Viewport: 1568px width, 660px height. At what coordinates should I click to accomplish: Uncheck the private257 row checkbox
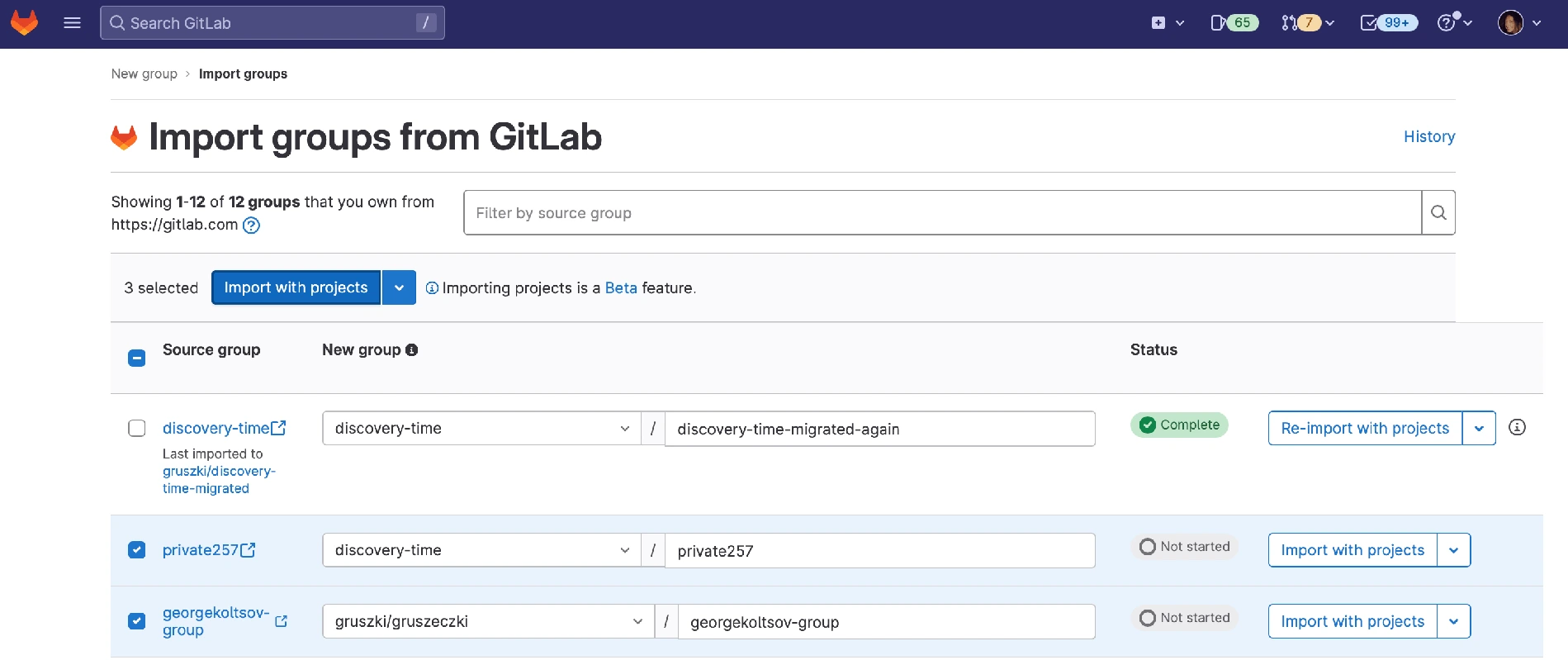[137, 549]
